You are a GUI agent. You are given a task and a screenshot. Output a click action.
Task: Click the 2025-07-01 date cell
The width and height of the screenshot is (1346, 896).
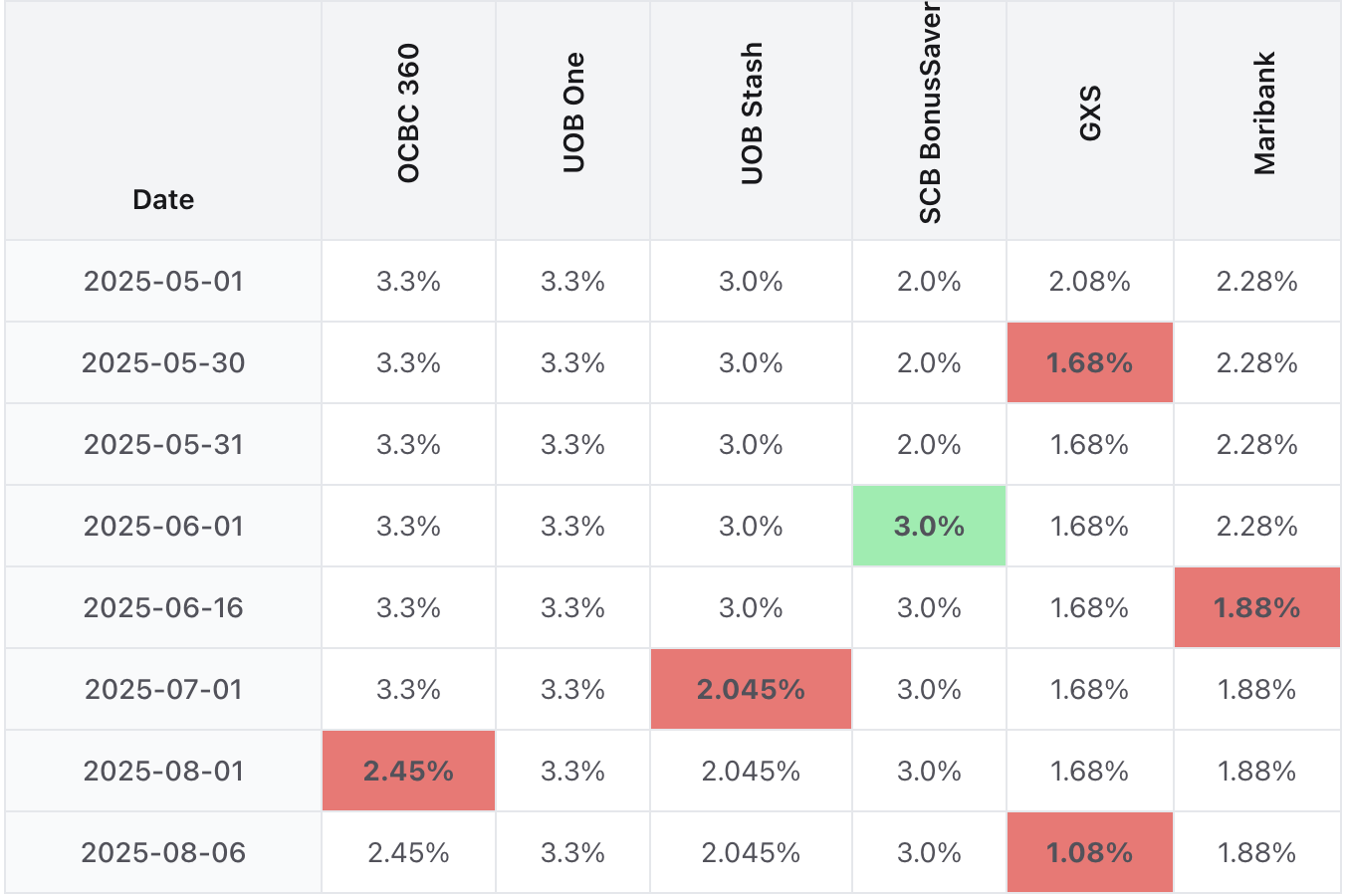(x=163, y=690)
